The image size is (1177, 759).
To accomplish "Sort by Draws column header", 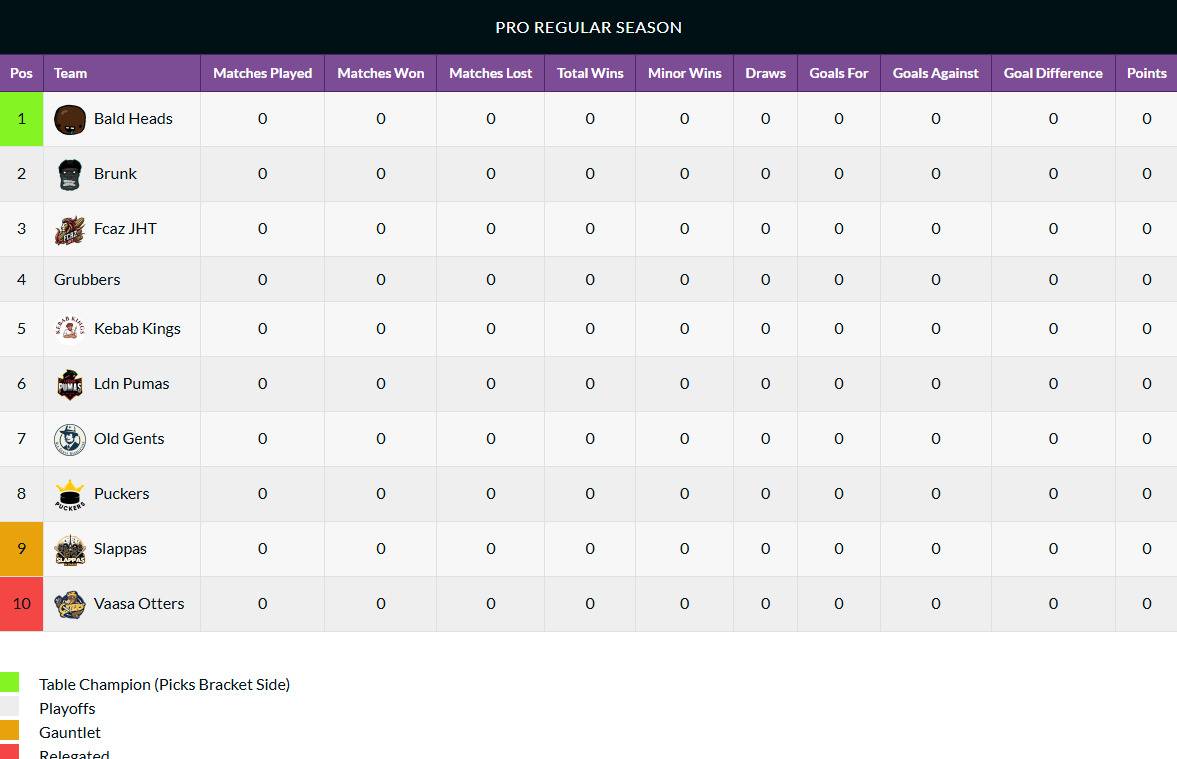I will click(766, 73).
